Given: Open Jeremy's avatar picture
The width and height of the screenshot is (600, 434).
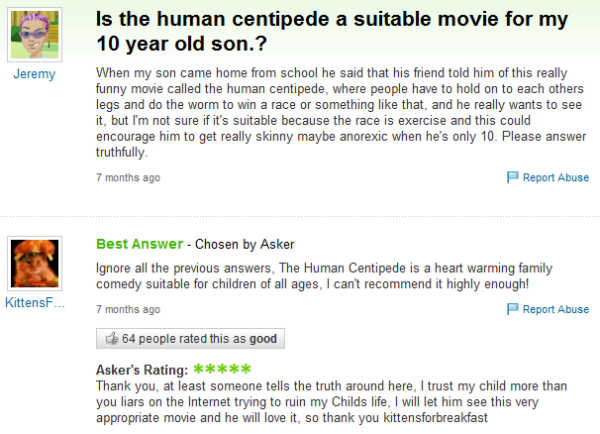Looking at the screenshot, I should 34,36.
